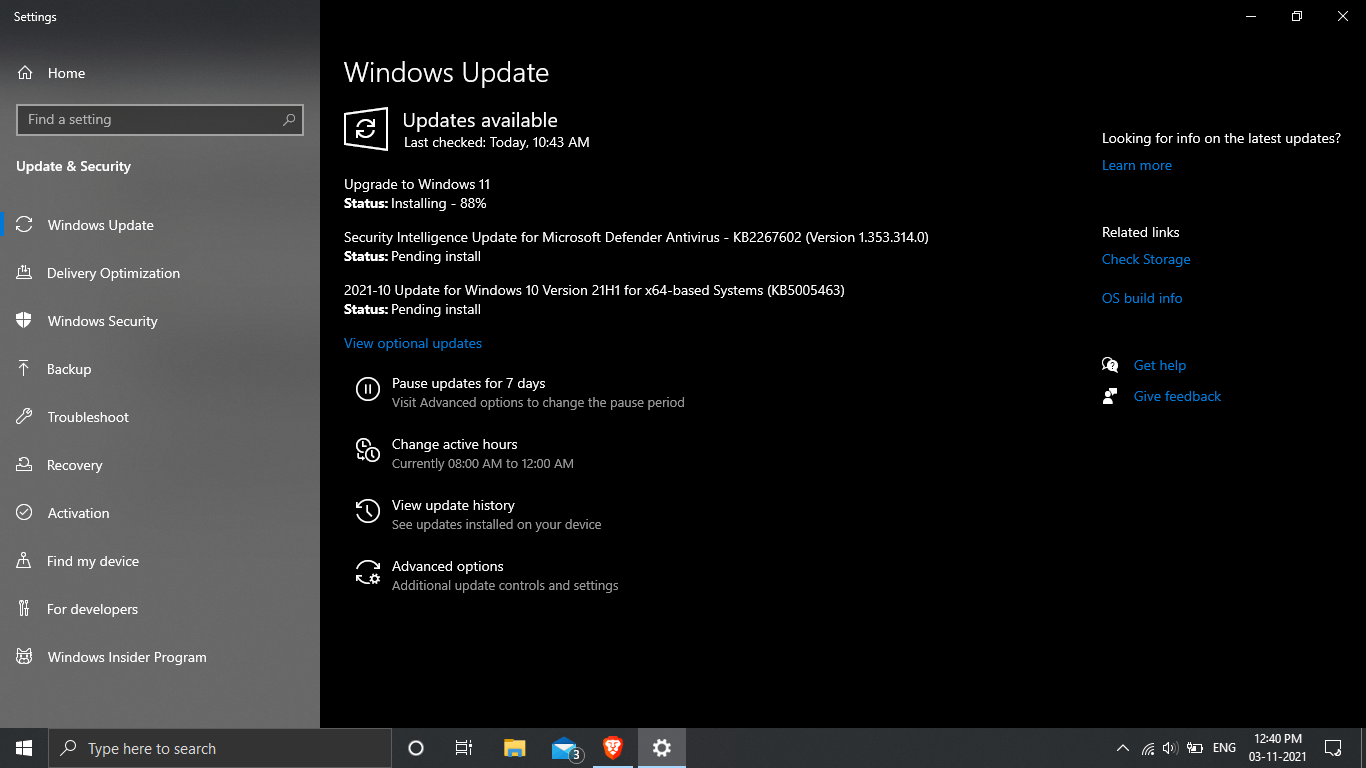
Task: Launch Brave browser from the taskbar
Action: point(612,748)
